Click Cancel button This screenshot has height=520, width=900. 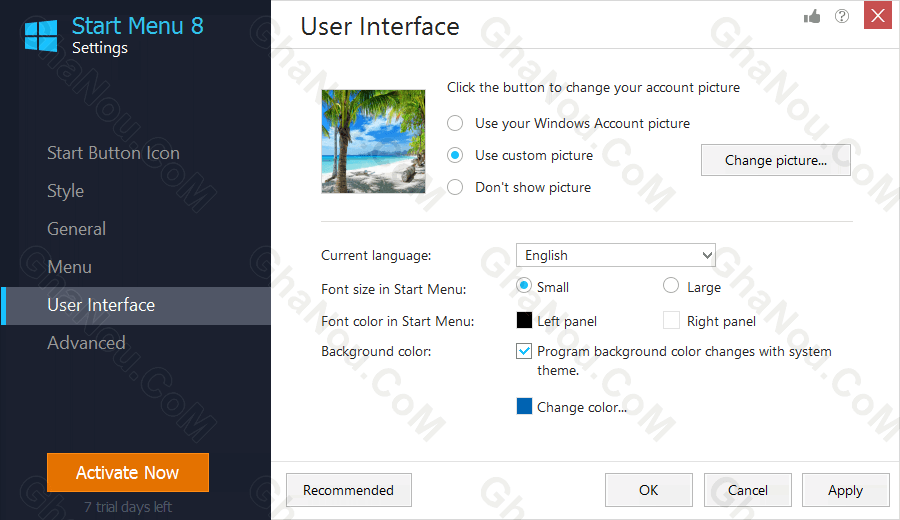747,490
